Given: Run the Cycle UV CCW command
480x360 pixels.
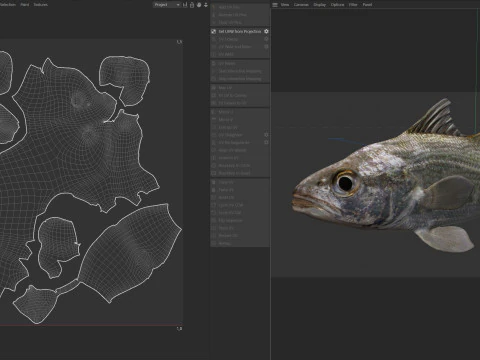Looking at the screenshot, I should (240, 205).
